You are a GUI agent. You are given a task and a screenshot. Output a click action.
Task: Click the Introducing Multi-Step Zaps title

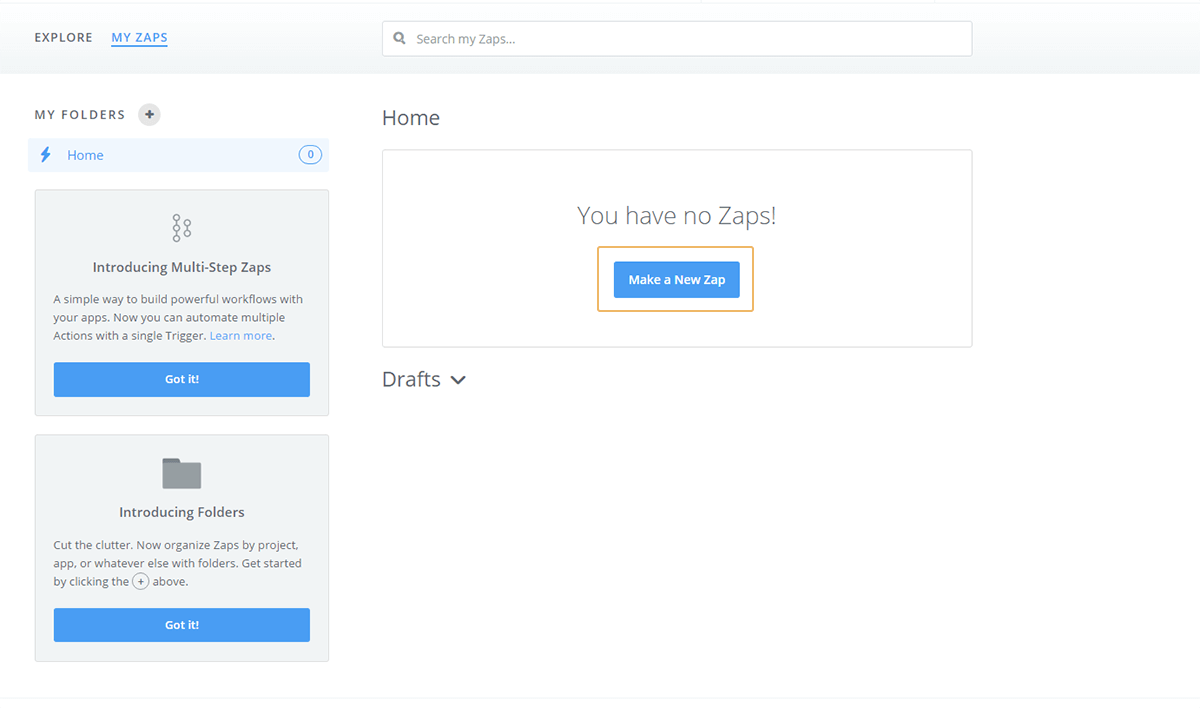pos(182,268)
